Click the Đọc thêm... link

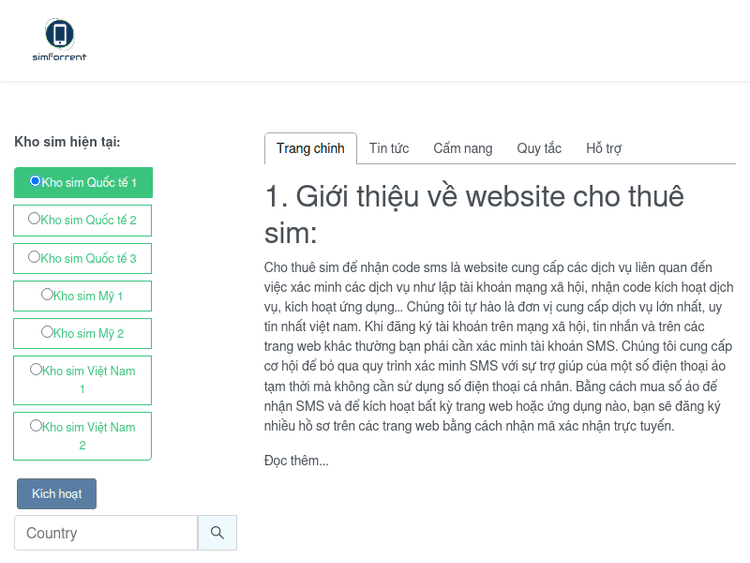[x=296, y=460]
